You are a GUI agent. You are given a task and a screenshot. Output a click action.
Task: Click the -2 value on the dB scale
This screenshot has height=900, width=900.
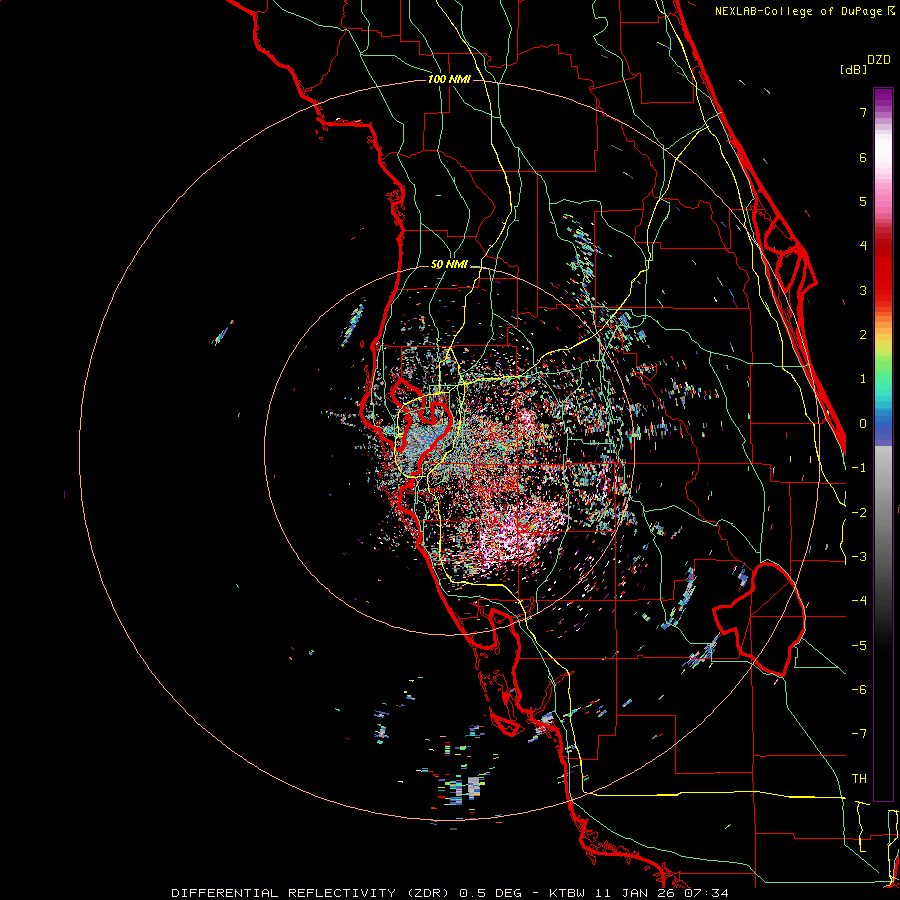pyautogui.click(x=859, y=513)
